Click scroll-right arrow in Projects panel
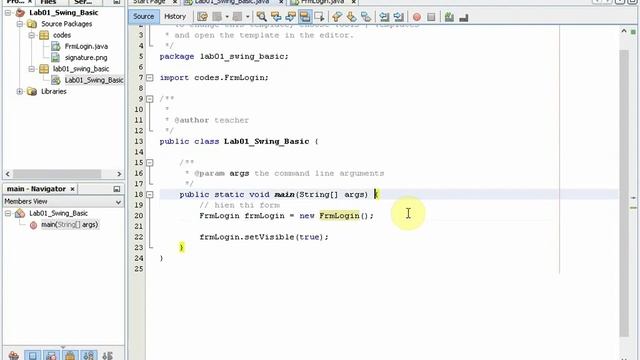 (x=119, y=174)
